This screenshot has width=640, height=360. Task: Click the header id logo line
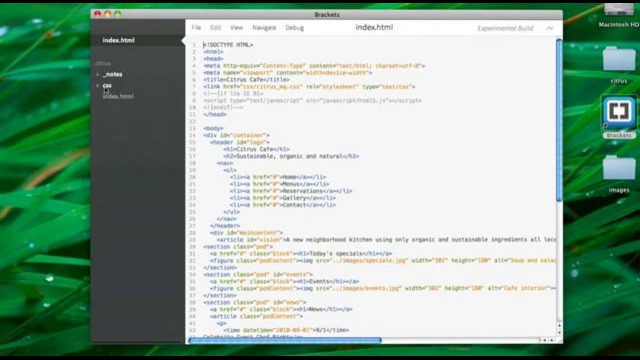tap(240, 142)
